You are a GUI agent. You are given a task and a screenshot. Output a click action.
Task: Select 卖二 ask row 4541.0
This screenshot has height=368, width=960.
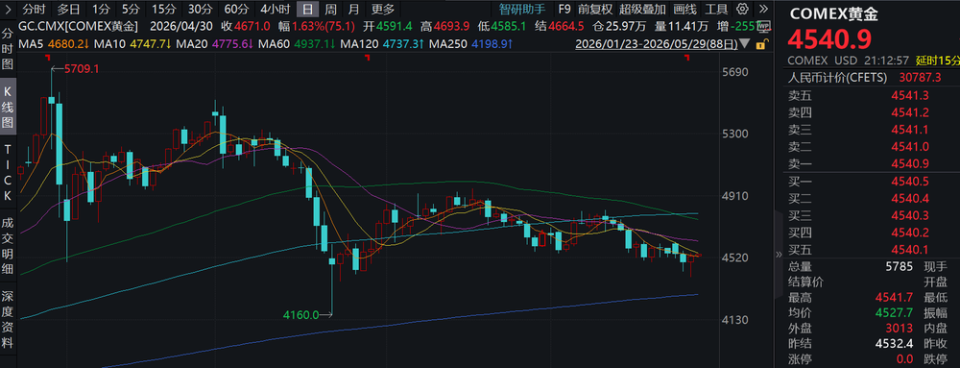871,146
